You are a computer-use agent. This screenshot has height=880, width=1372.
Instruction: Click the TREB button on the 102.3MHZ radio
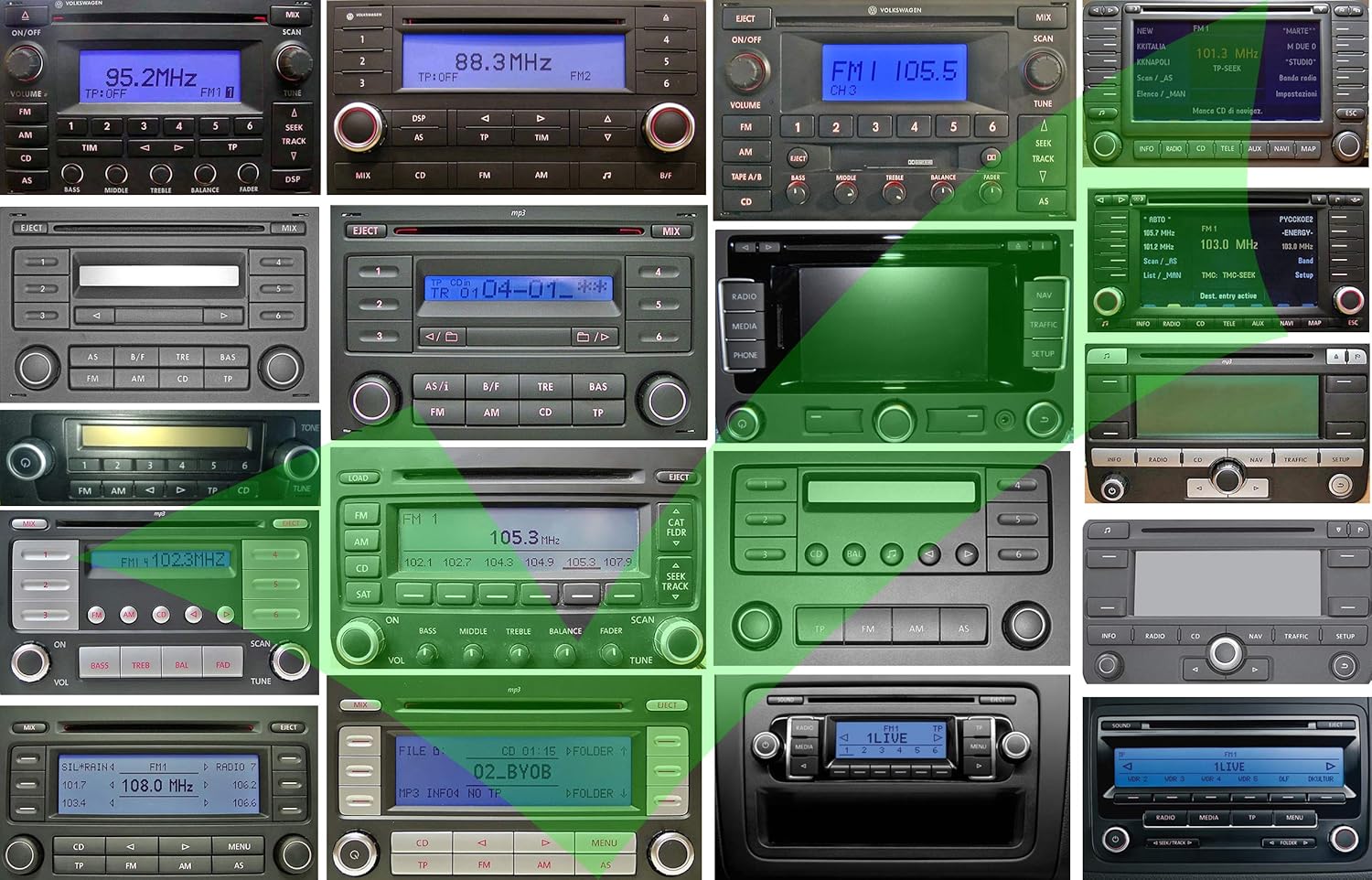pyautogui.click(x=141, y=664)
